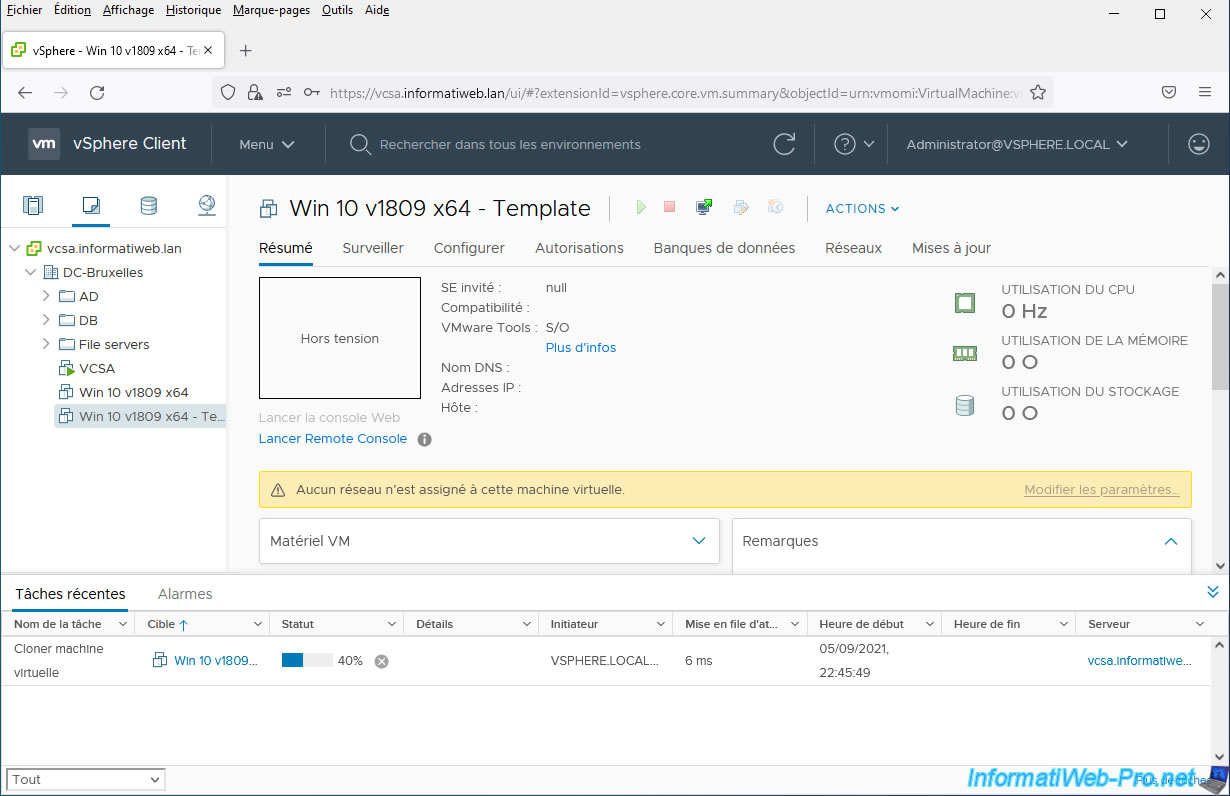Open the Statut column filter dropdown
The height and width of the screenshot is (796, 1230).
[394, 624]
